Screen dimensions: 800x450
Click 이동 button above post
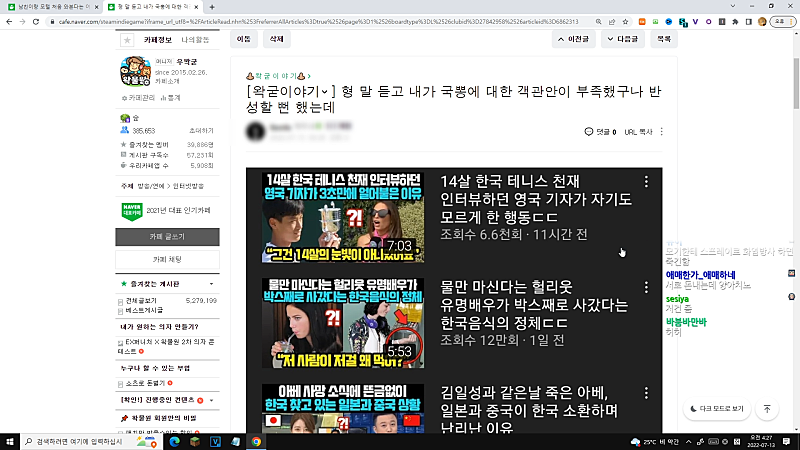point(244,39)
